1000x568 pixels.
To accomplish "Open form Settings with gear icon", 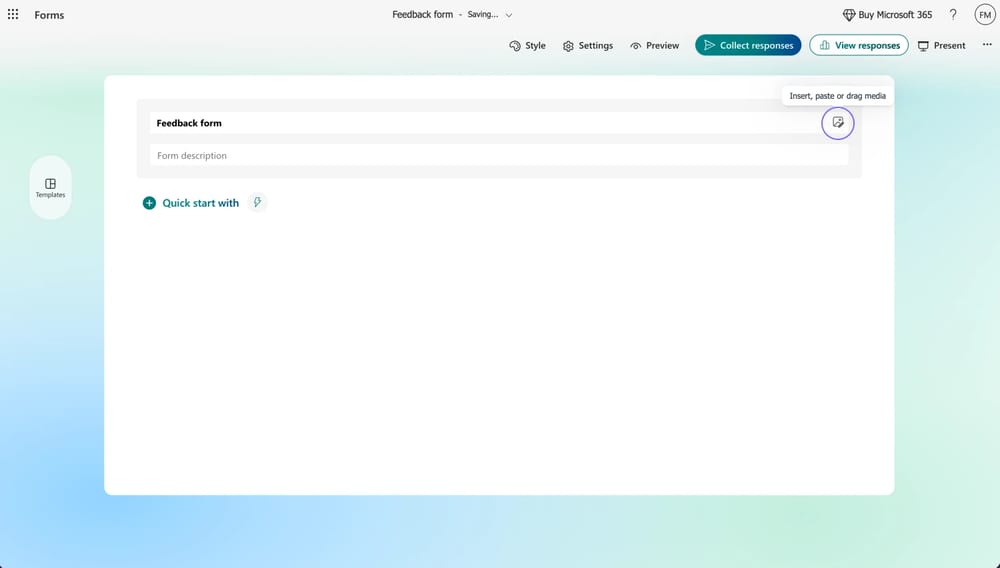I will (x=588, y=45).
